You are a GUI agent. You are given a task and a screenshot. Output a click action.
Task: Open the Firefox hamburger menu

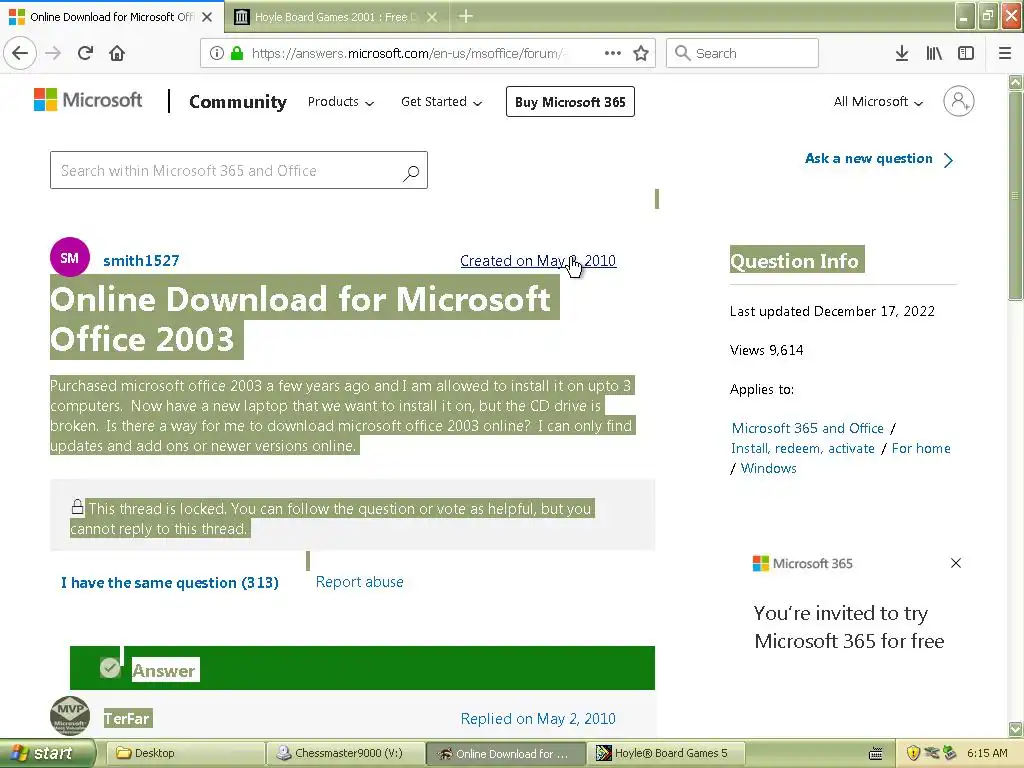point(1005,53)
